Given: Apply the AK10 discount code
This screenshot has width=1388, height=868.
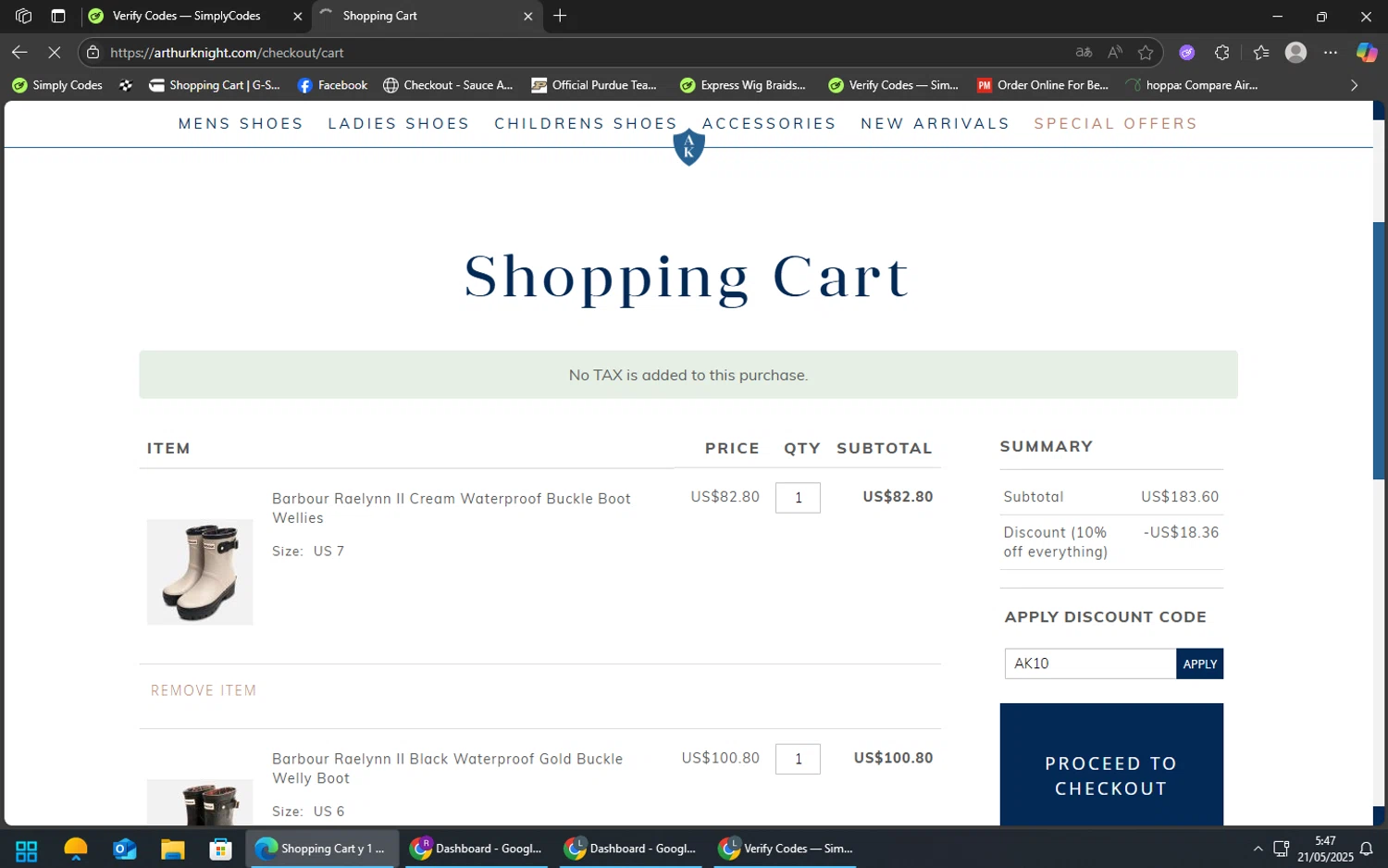Looking at the screenshot, I should click(x=1199, y=663).
